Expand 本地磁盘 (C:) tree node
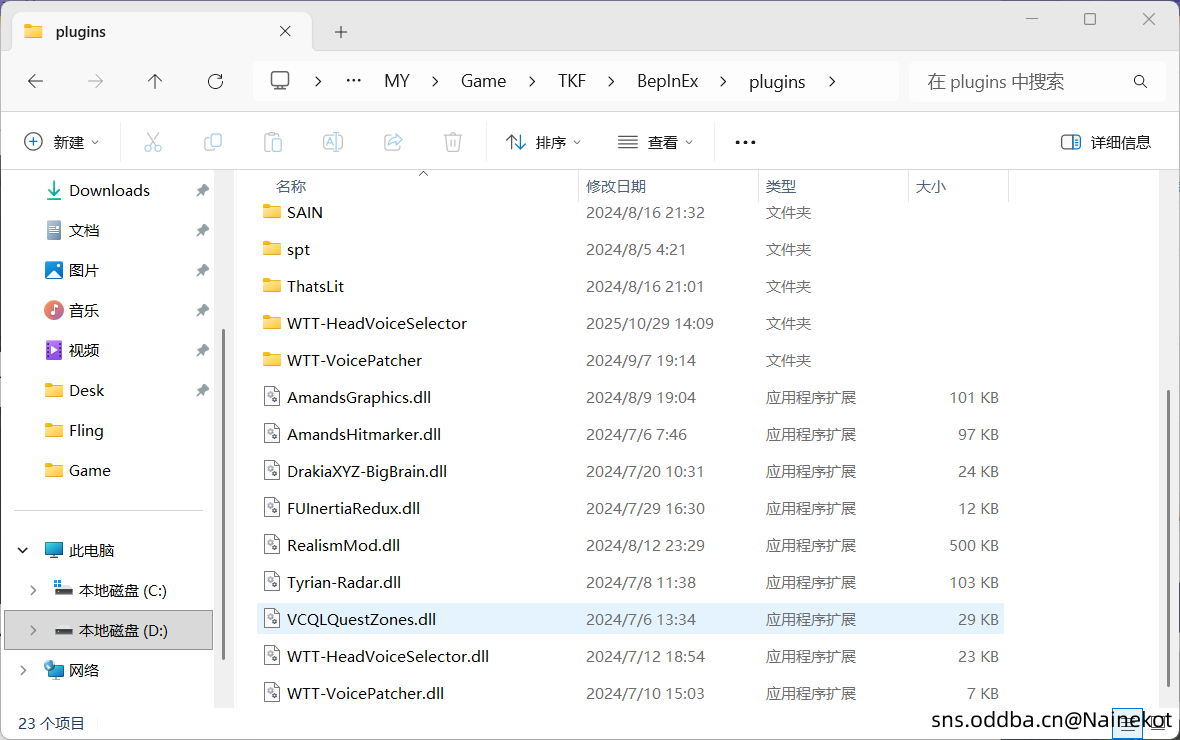The height and width of the screenshot is (740, 1180). click(x=33, y=590)
